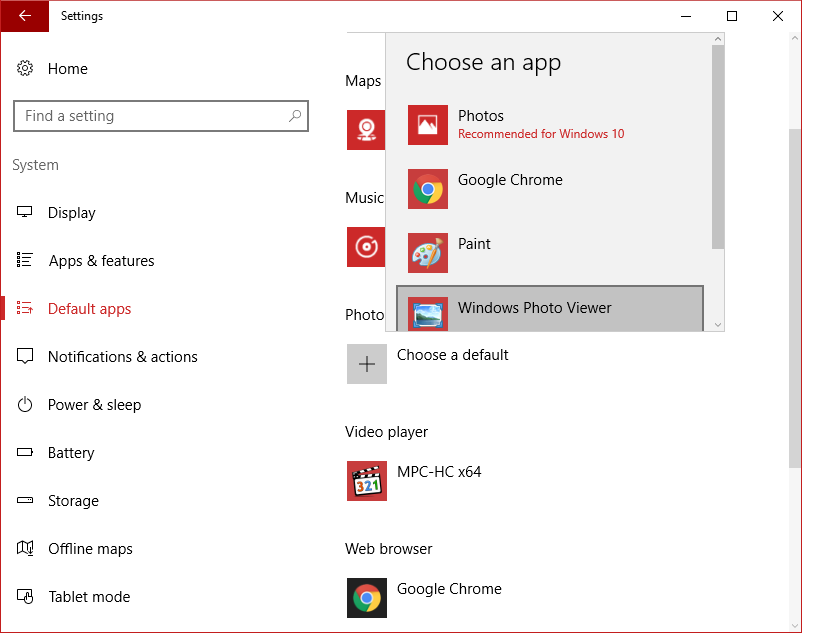The height and width of the screenshot is (633, 819).
Task: Open Power & sleep settings
Action: [95, 405]
